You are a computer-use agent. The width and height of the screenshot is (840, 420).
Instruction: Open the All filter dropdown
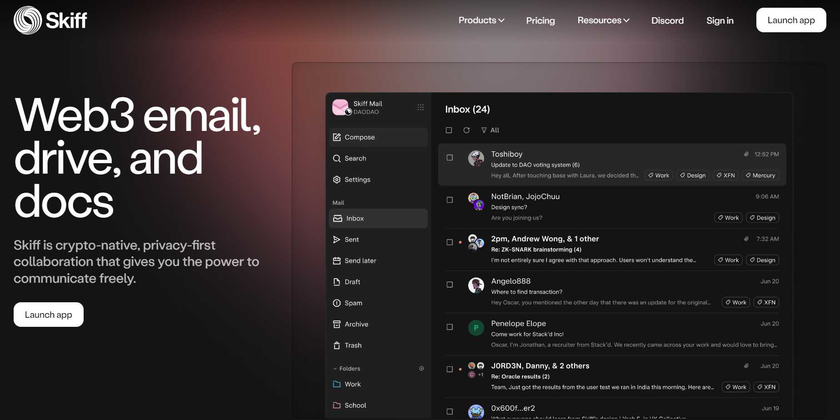click(x=490, y=130)
